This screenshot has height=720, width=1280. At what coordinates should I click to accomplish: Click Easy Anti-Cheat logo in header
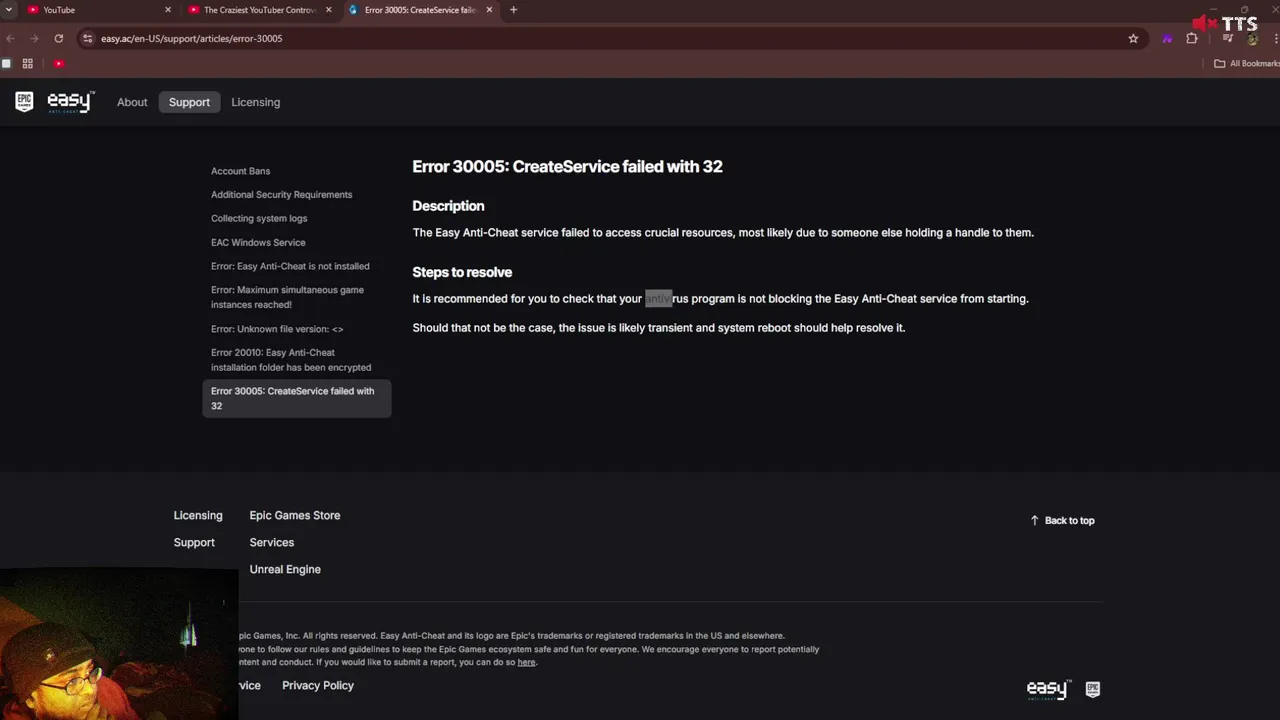70,101
